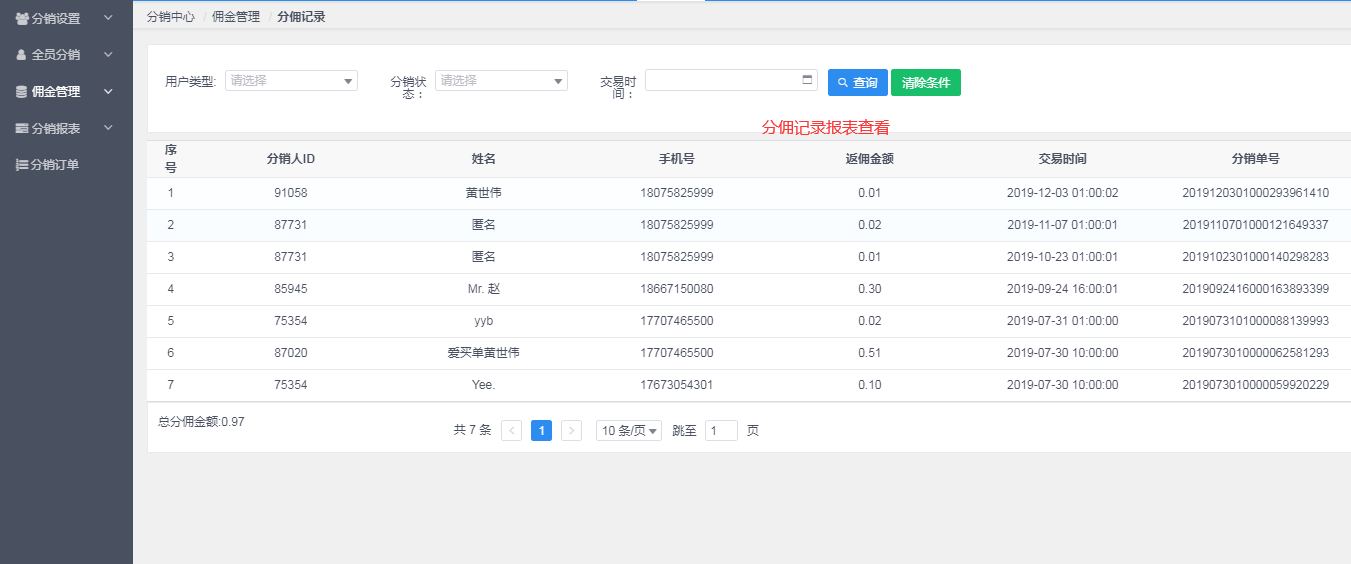Collapse the 佣金管理 sidebar chevron

108,92
